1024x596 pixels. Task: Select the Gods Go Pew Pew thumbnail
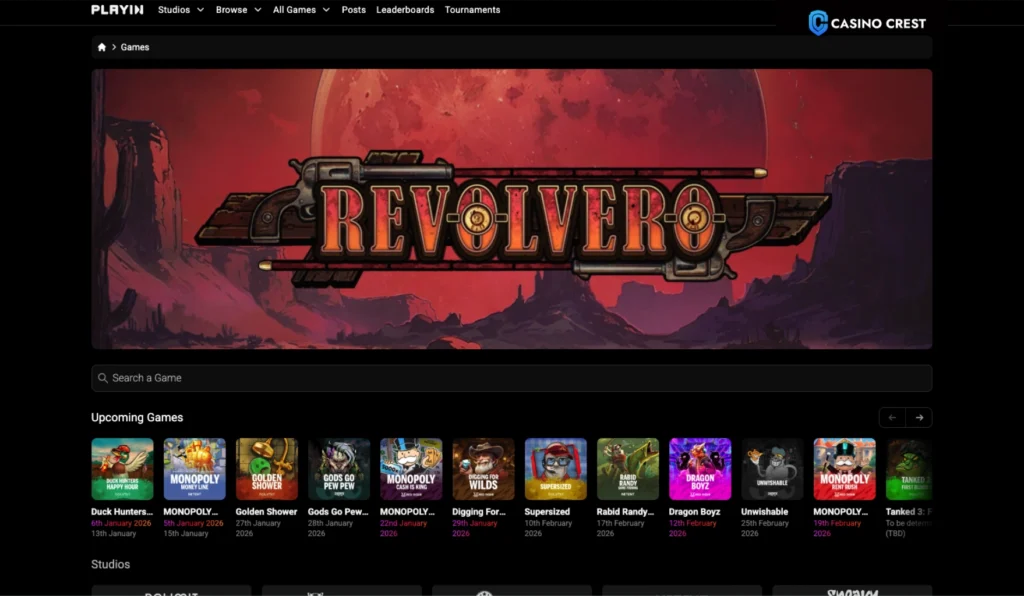click(x=339, y=469)
